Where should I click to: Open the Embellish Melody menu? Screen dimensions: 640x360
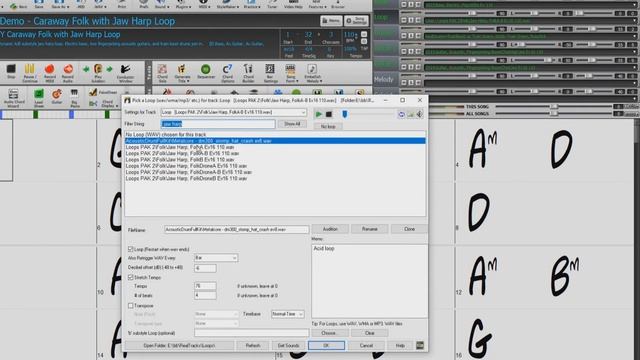click(312, 73)
